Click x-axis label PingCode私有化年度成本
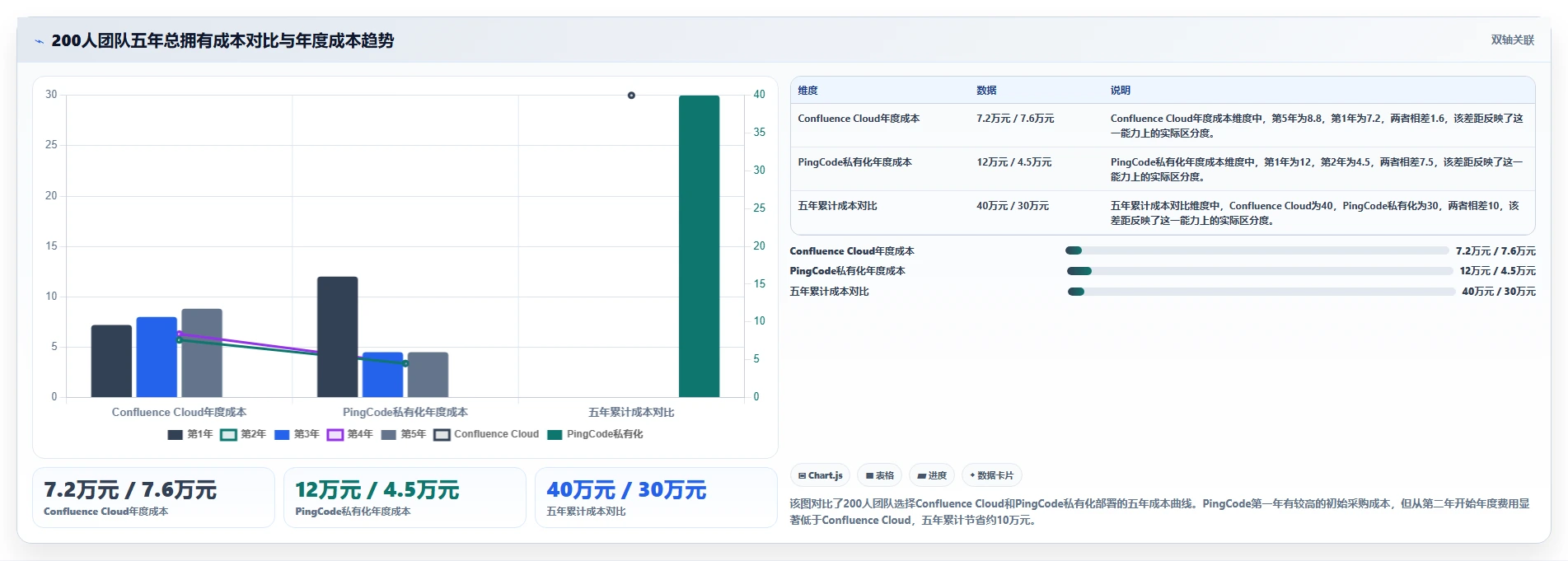 pos(405,412)
